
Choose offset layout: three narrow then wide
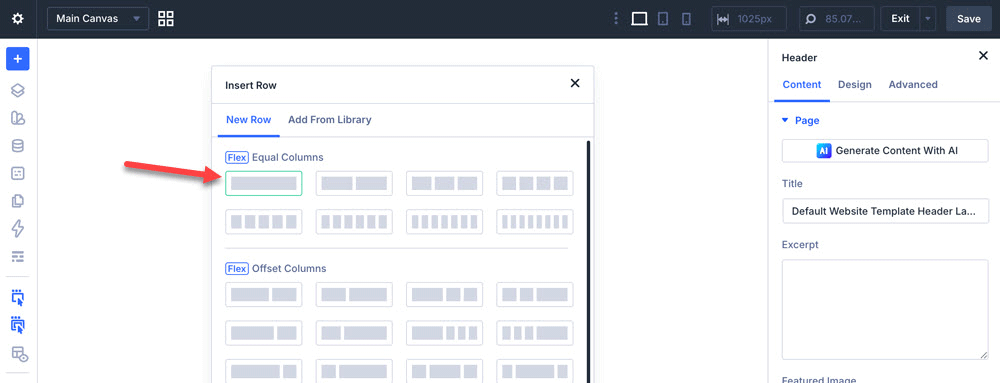pyautogui.click(x=535, y=333)
